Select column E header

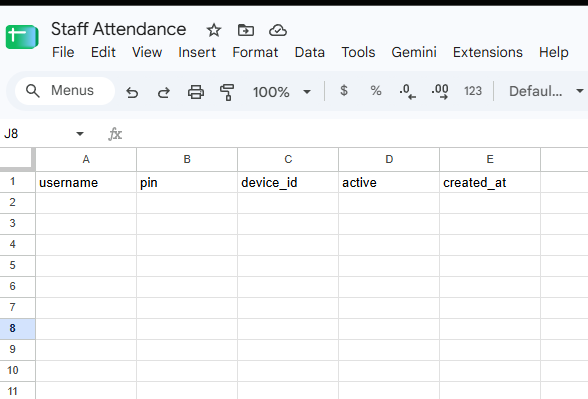click(x=490, y=159)
